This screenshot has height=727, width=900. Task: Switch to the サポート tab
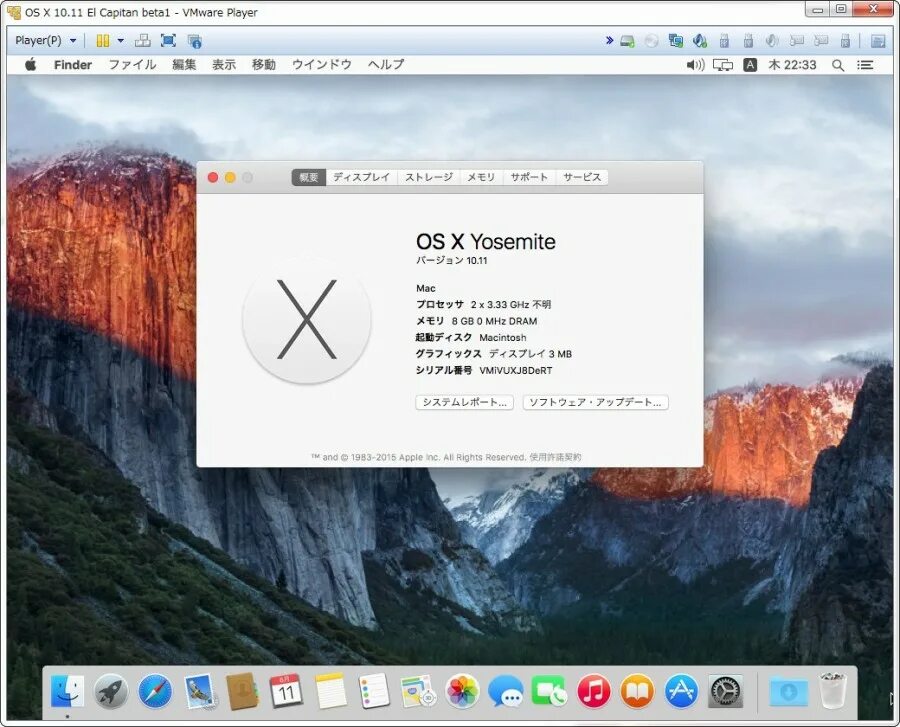[529, 177]
